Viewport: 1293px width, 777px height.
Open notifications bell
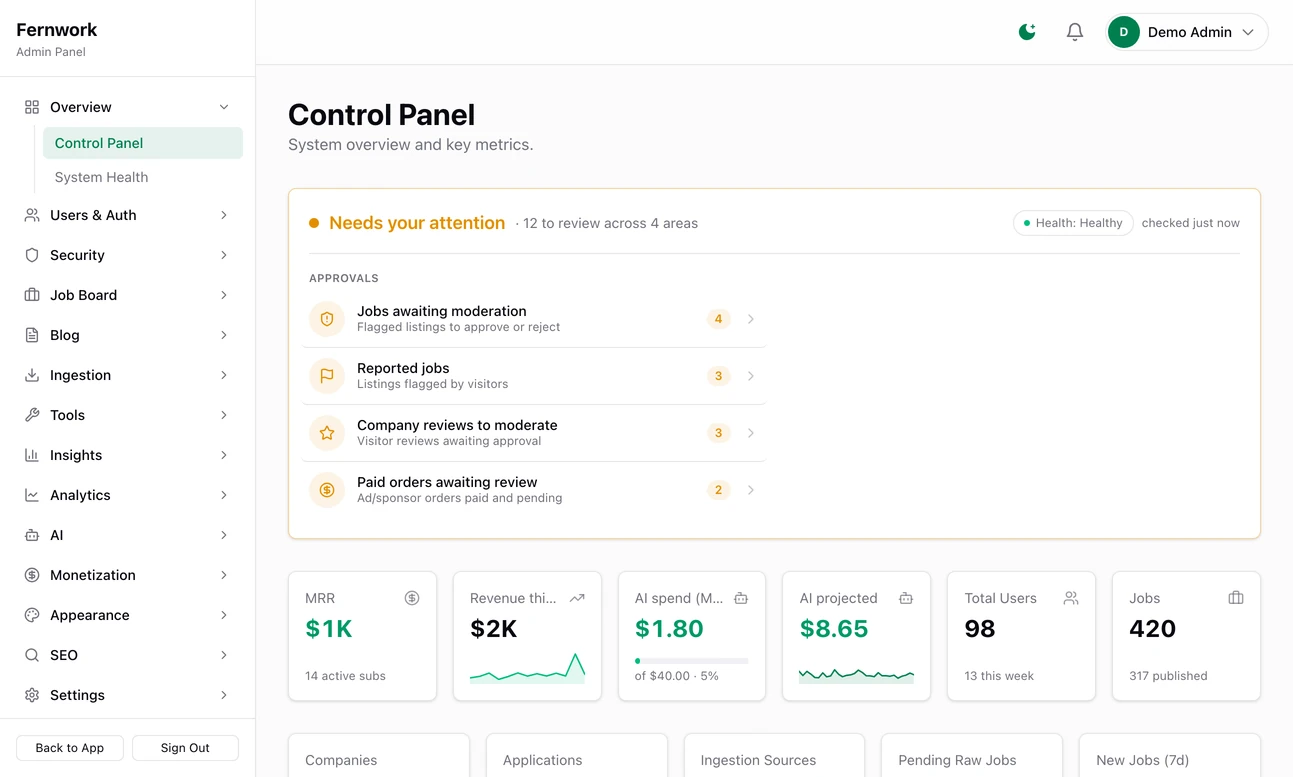coord(1075,32)
